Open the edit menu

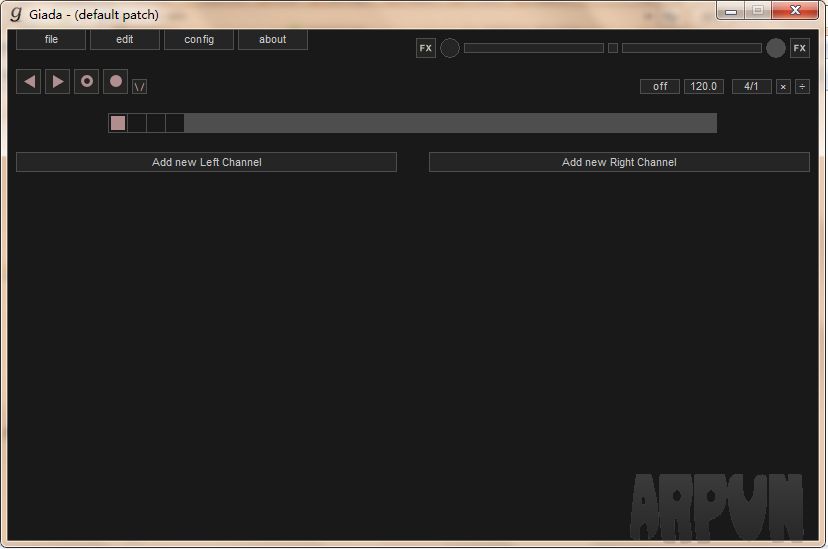point(125,40)
